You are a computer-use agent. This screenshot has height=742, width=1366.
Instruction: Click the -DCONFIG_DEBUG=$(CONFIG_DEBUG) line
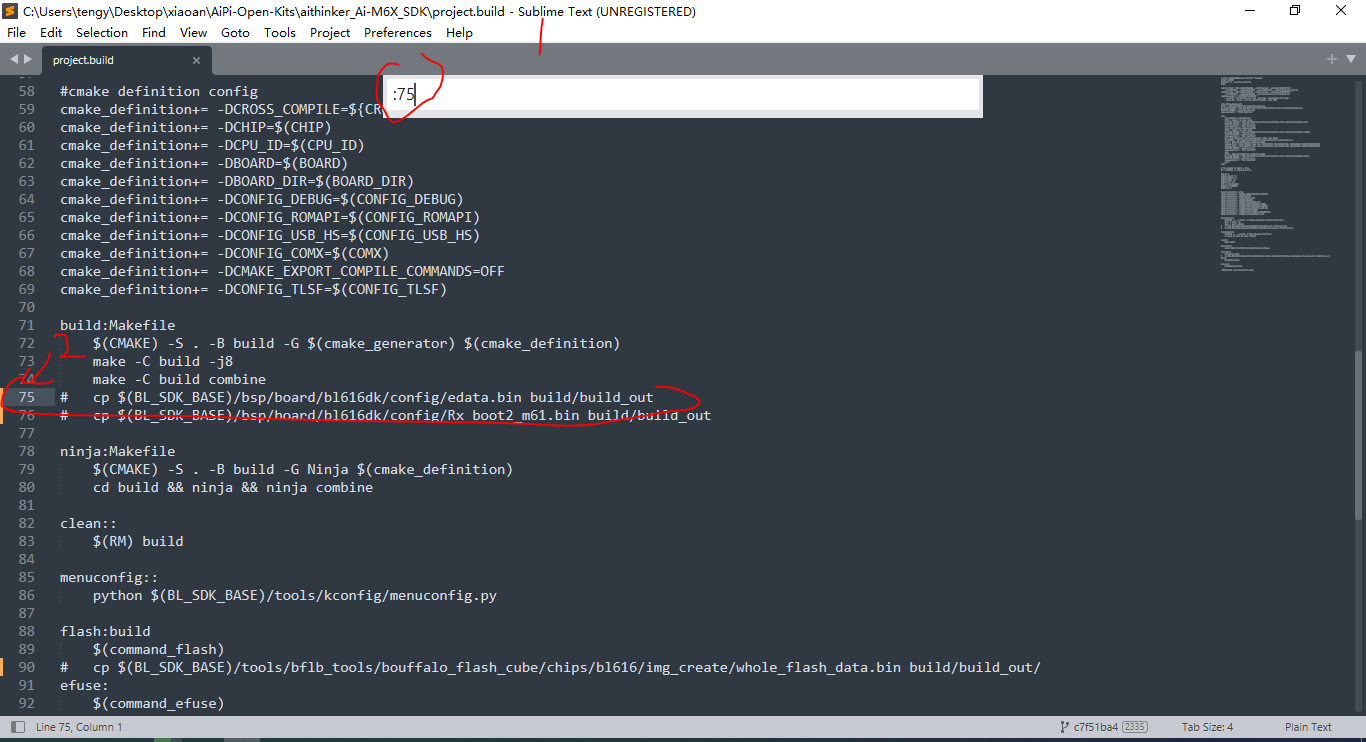coord(262,199)
